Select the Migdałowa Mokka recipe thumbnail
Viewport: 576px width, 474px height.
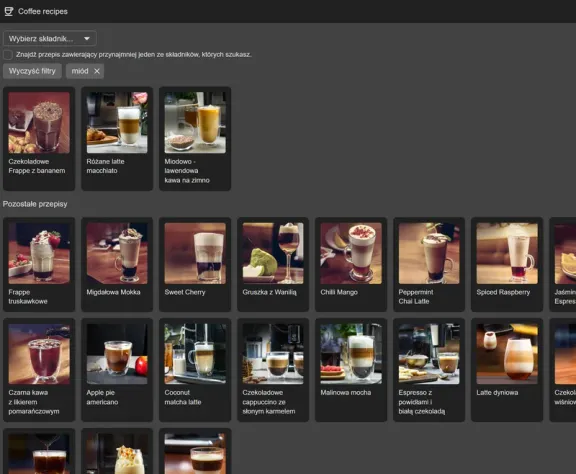click(117, 253)
